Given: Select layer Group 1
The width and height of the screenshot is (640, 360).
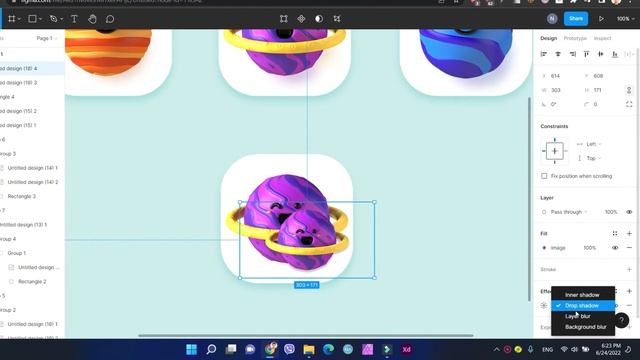Looking at the screenshot, I should click(x=17, y=253).
